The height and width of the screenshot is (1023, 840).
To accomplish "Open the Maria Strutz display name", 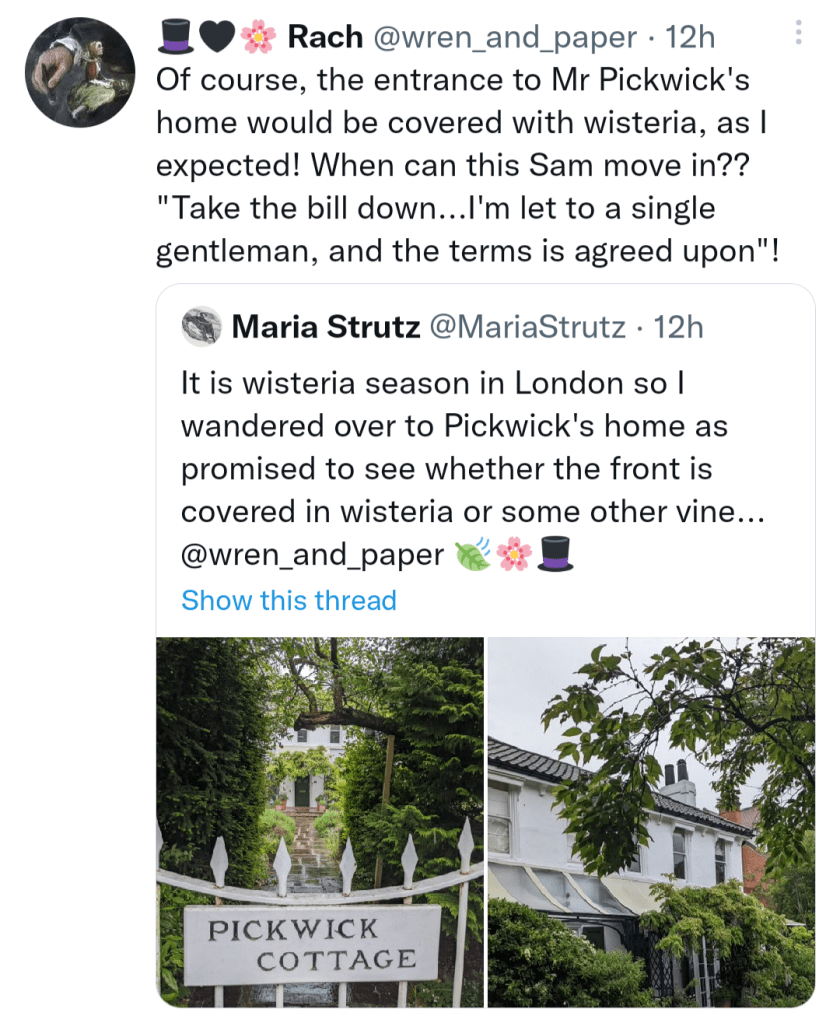I will coord(326,326).
